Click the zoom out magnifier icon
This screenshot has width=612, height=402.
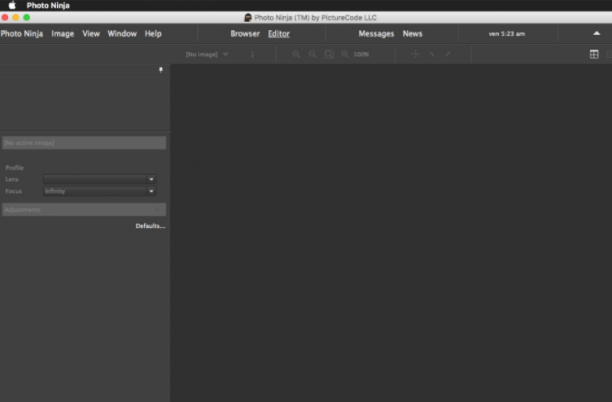pos(312,54)
